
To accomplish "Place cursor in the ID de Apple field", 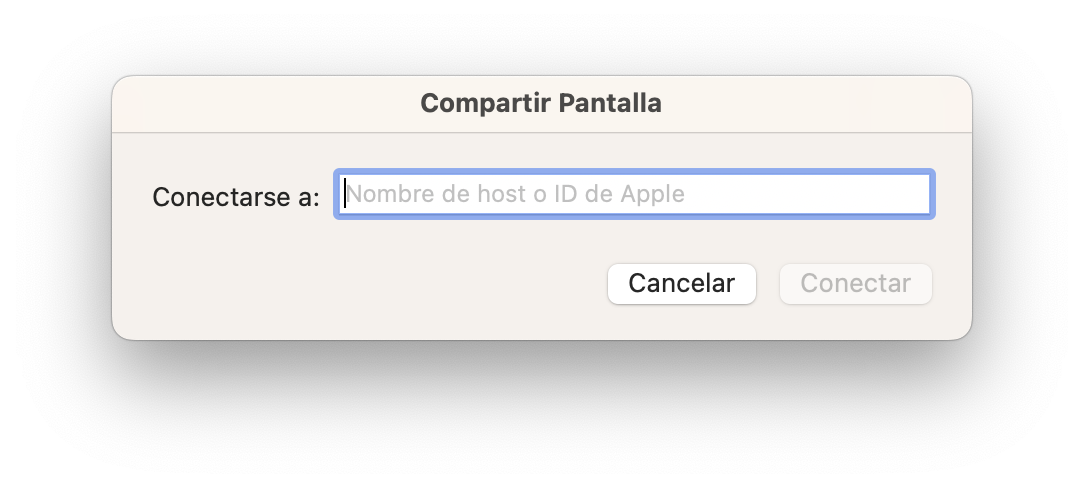I will (x=634, y=194).
